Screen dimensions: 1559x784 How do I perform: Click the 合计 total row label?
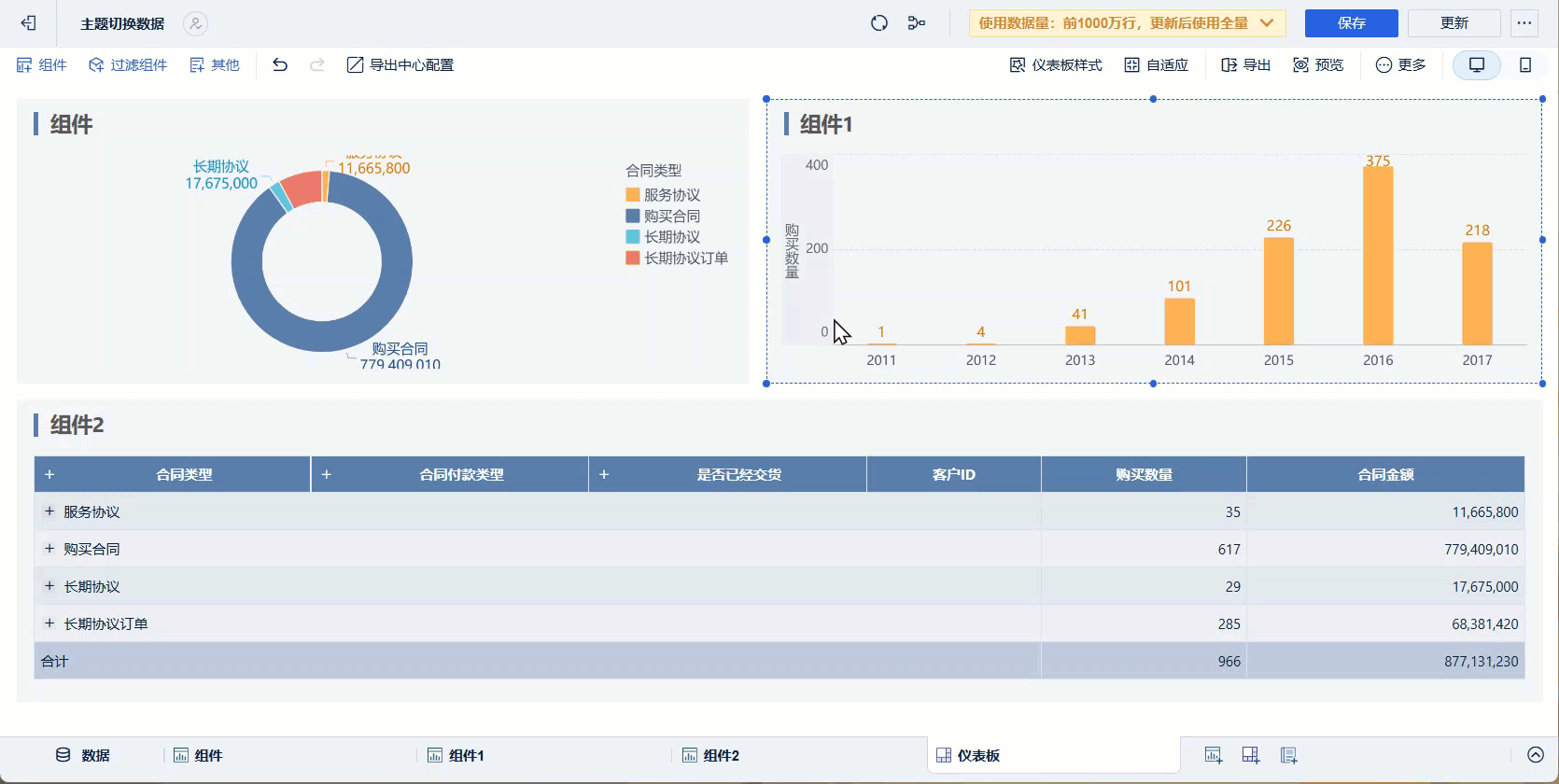click(x=55, y=661)
